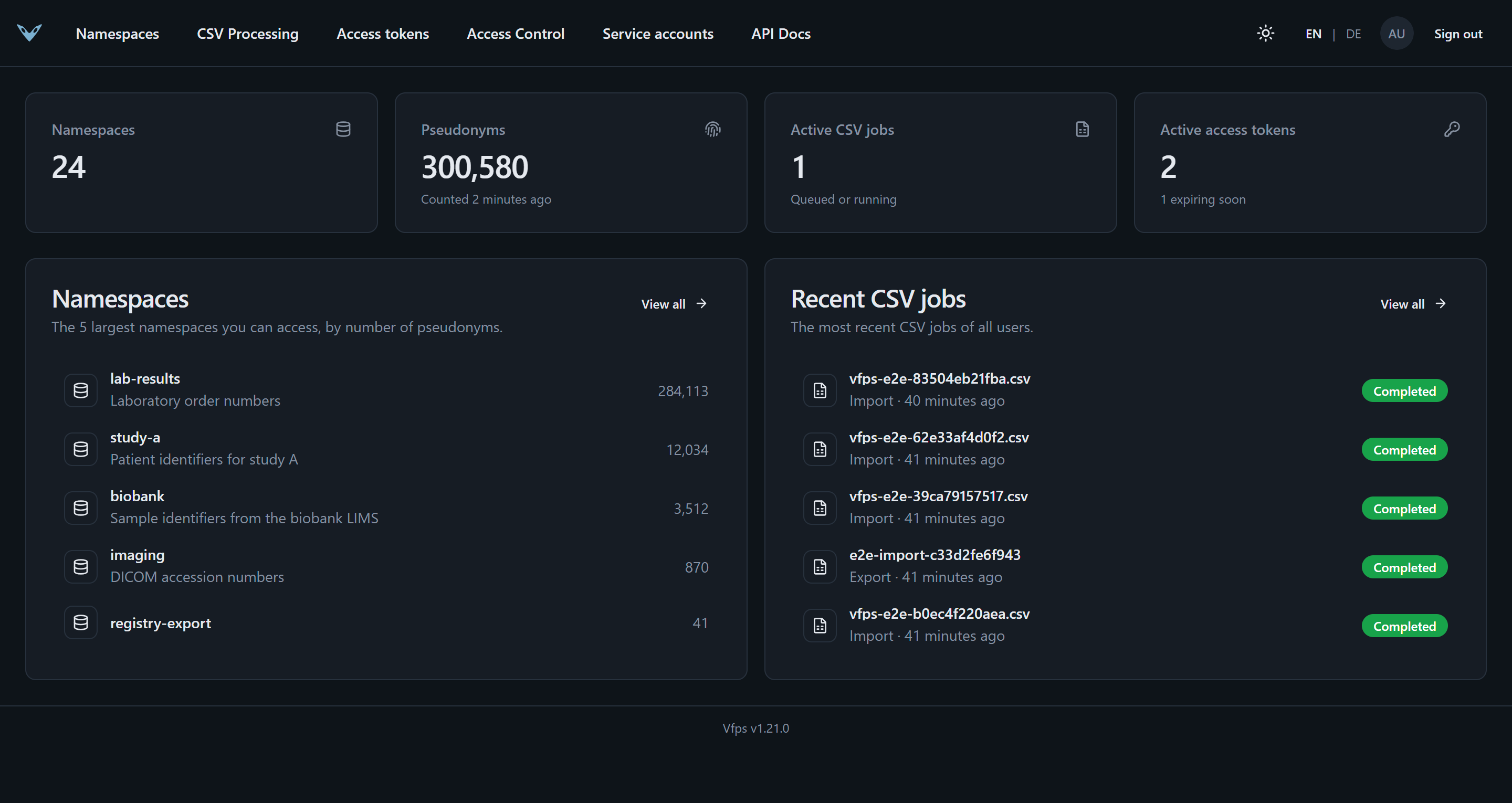Click the database icon beside study-a
1512x803 pixels.
[81, 449]
